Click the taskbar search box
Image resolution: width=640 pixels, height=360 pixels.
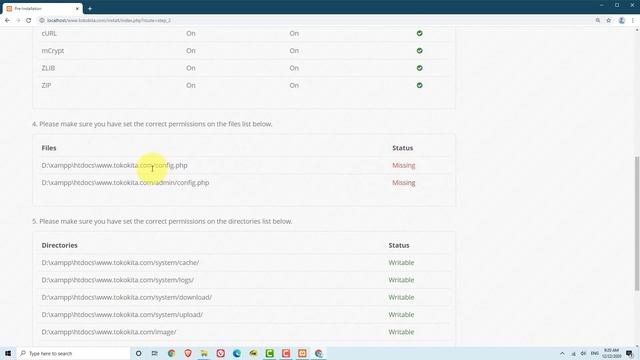73,353
